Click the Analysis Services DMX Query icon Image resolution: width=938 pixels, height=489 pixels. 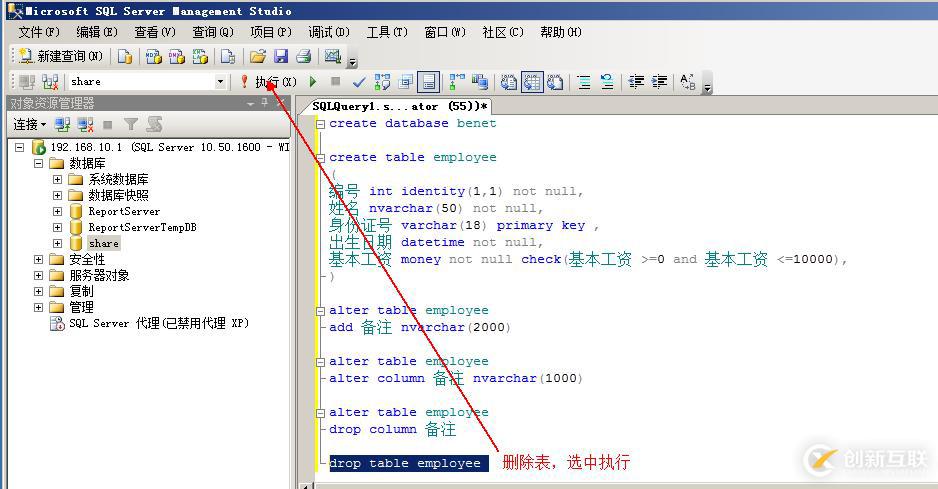click(x=176, y=56)
